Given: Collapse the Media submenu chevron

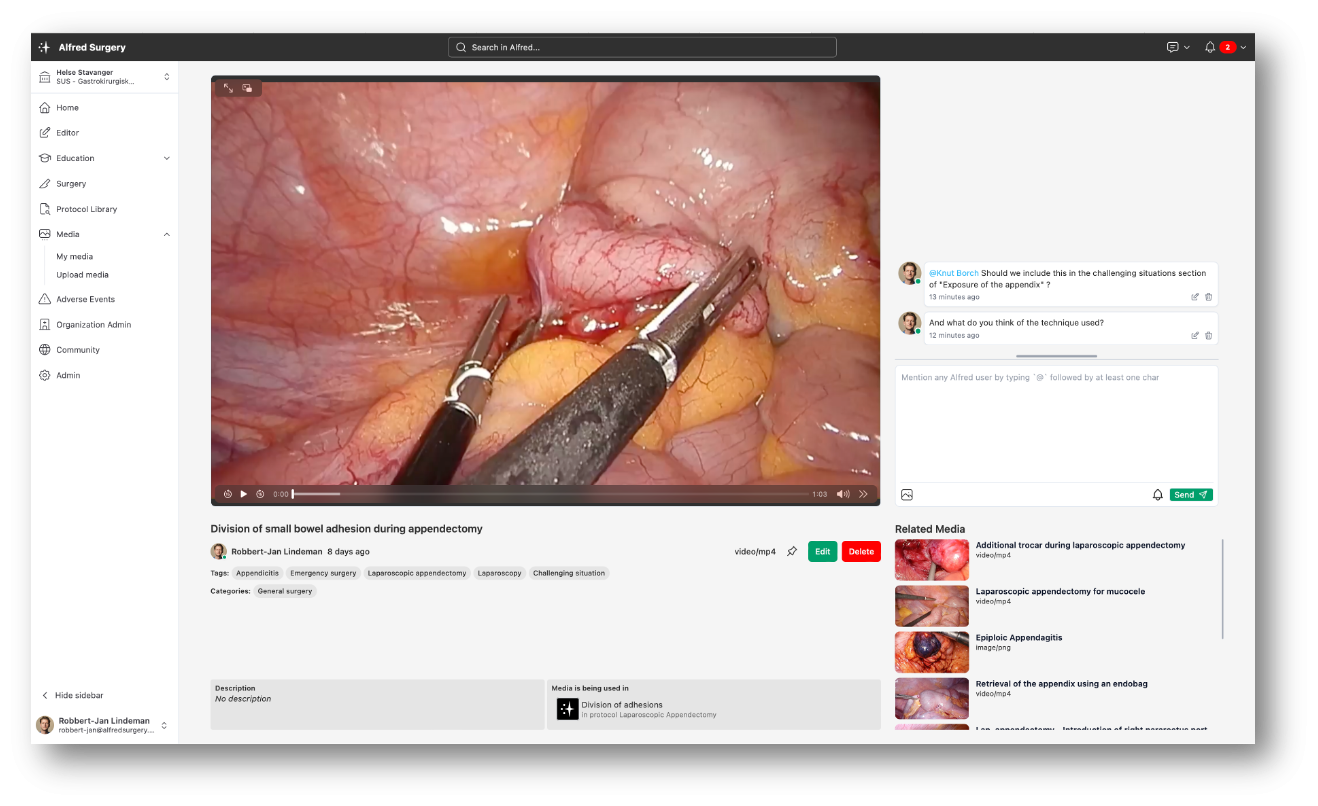Looking at the screenshot, I should [x=167, y=234].
